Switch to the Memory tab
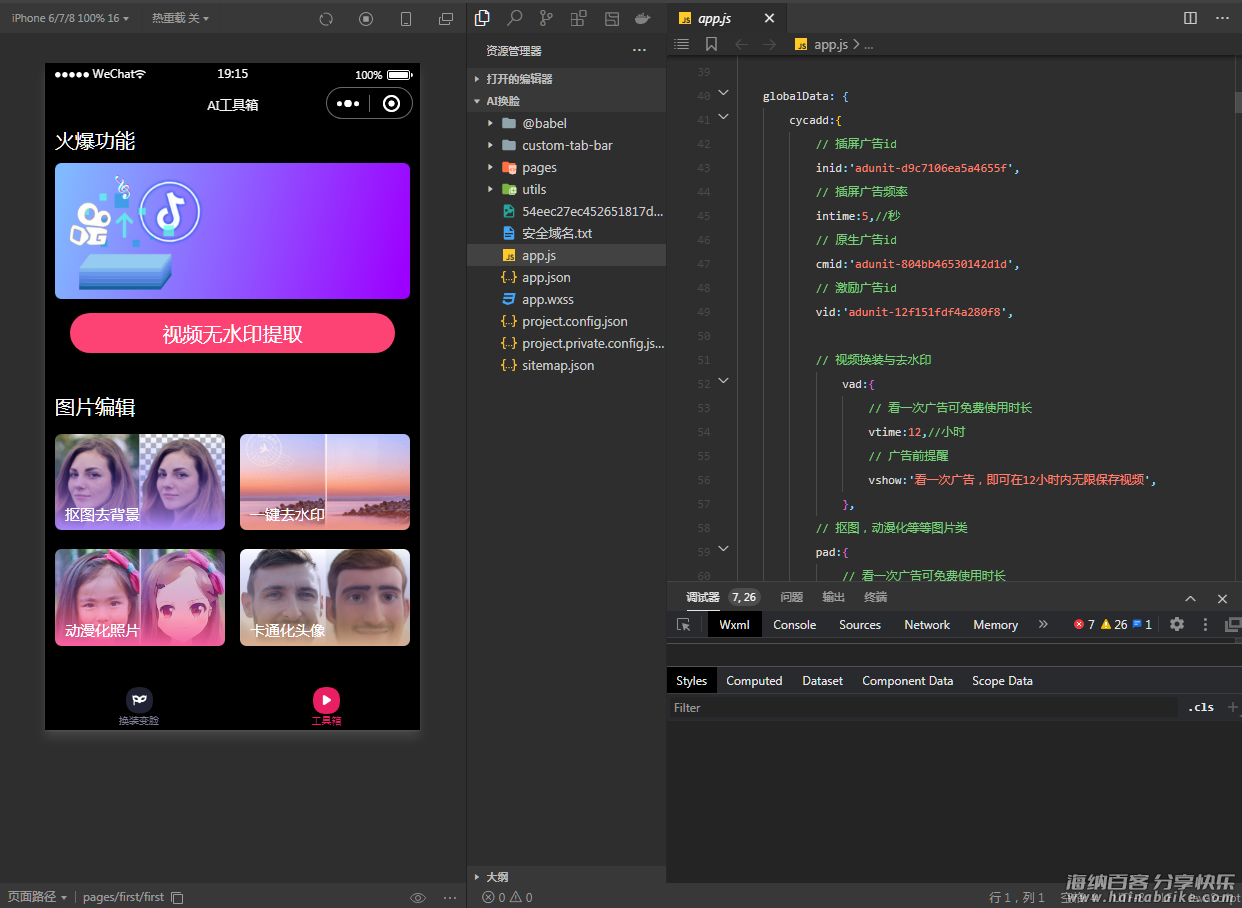Viewport: 1242px width, 908px height. click(995, 624)
